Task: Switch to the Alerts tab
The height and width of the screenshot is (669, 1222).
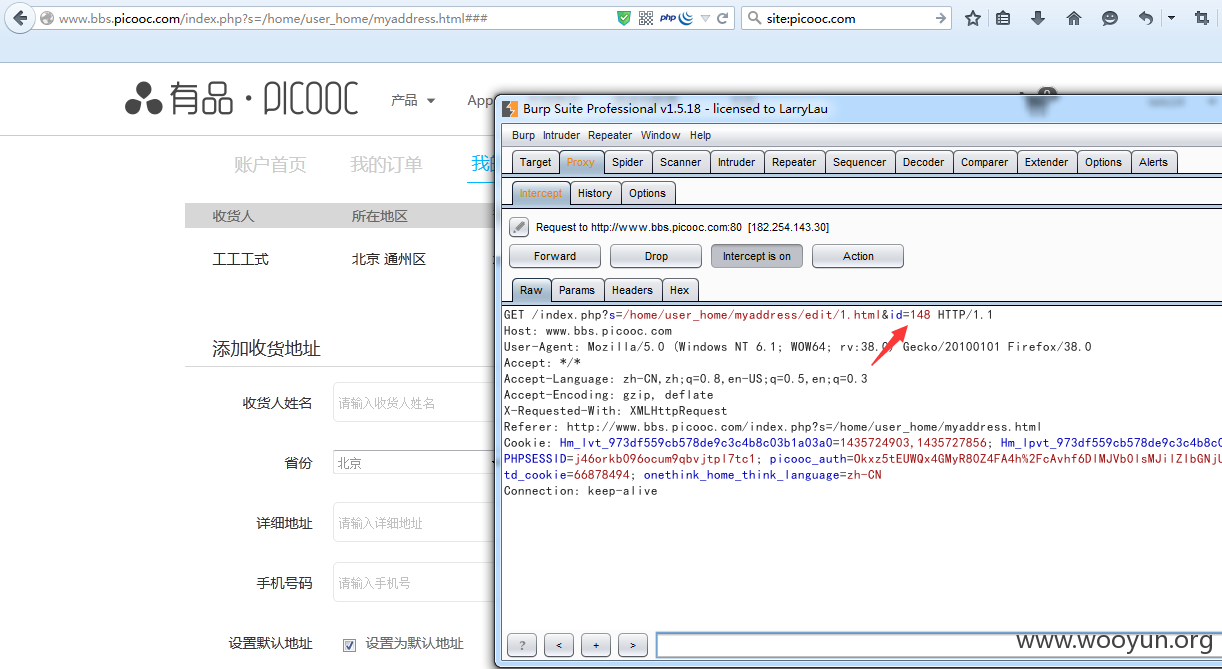Action: coord(1153,162)
